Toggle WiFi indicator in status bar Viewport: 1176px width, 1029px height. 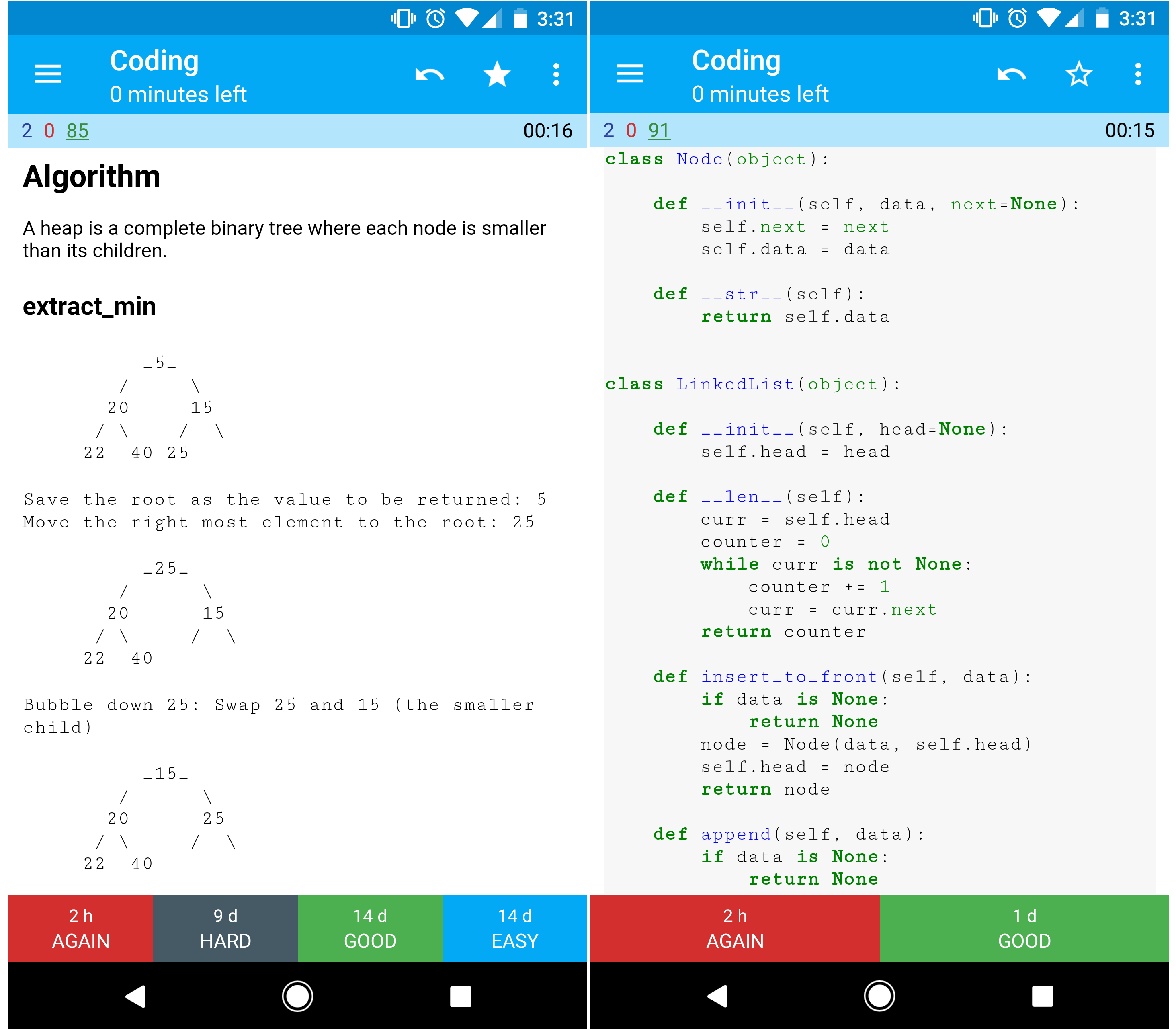coord(461,14)
